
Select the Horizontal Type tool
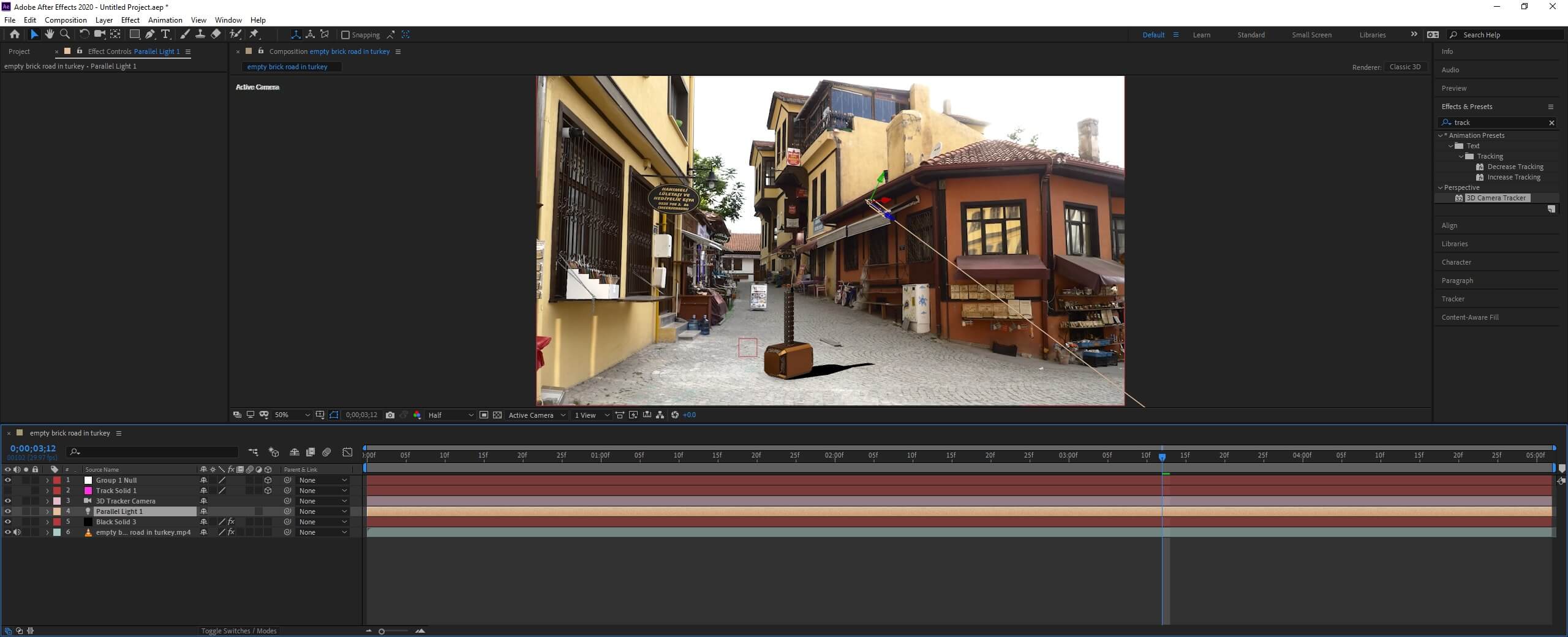pyautogui.click(x=165, y=34)
